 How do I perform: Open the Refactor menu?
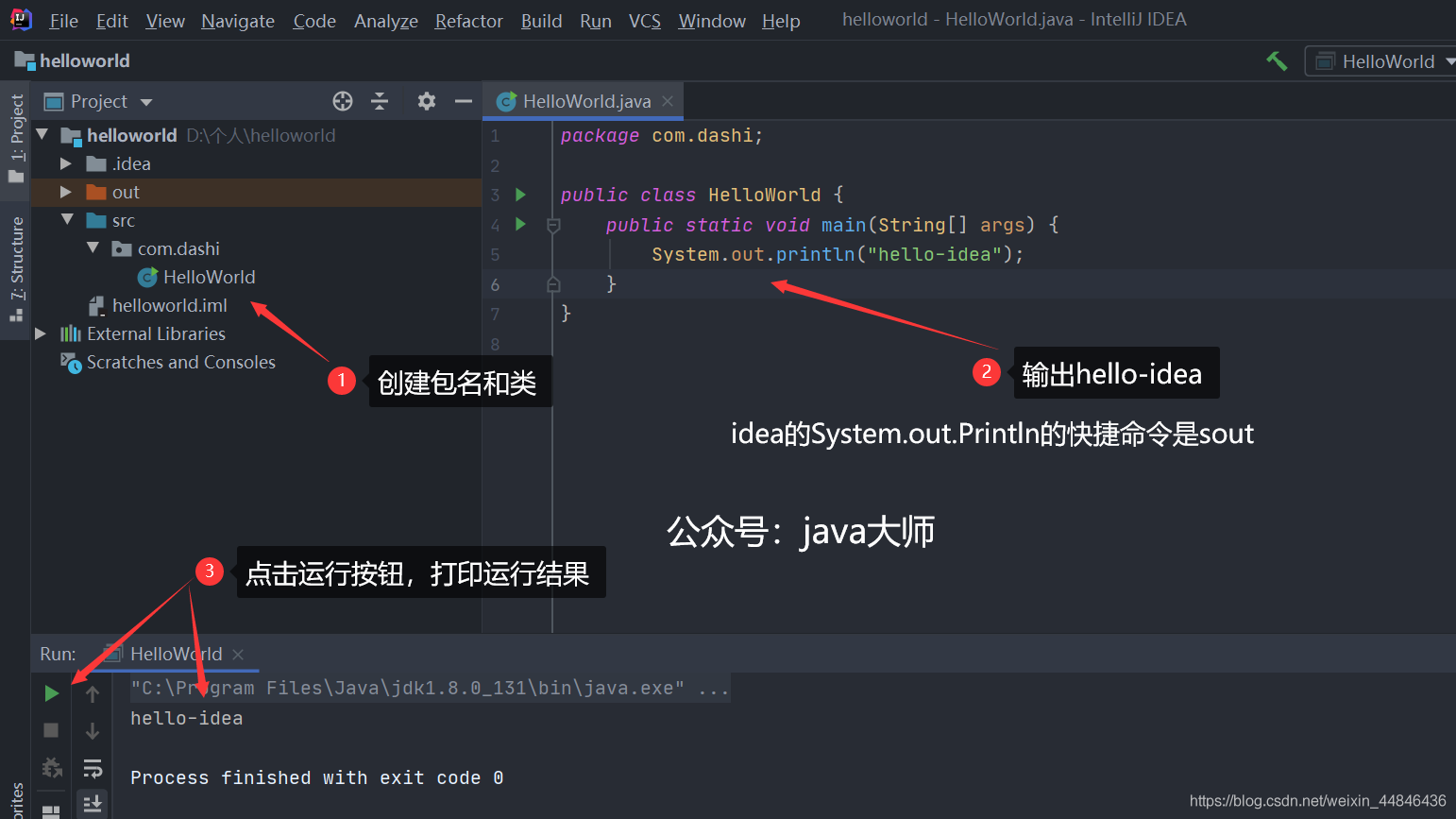[469, 21]
